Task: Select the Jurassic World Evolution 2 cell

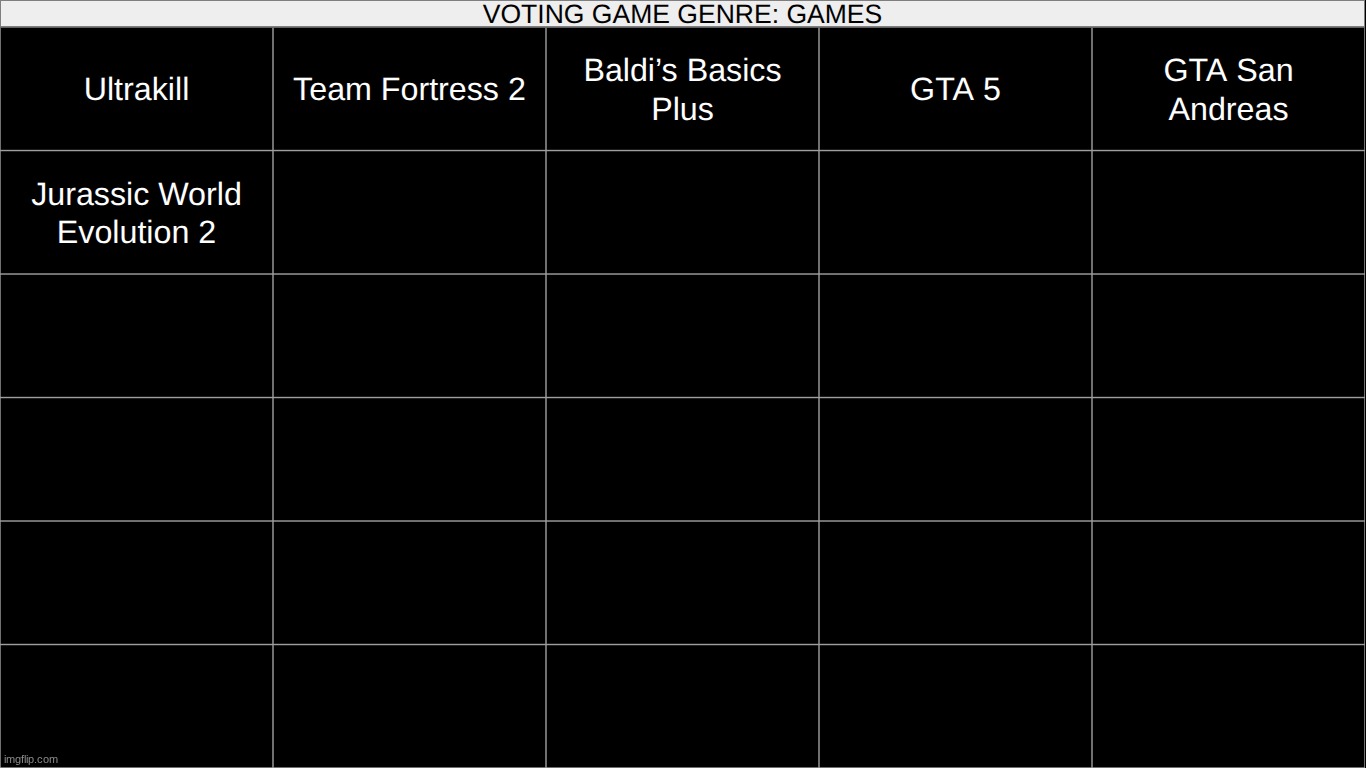Action: (136, 213)
